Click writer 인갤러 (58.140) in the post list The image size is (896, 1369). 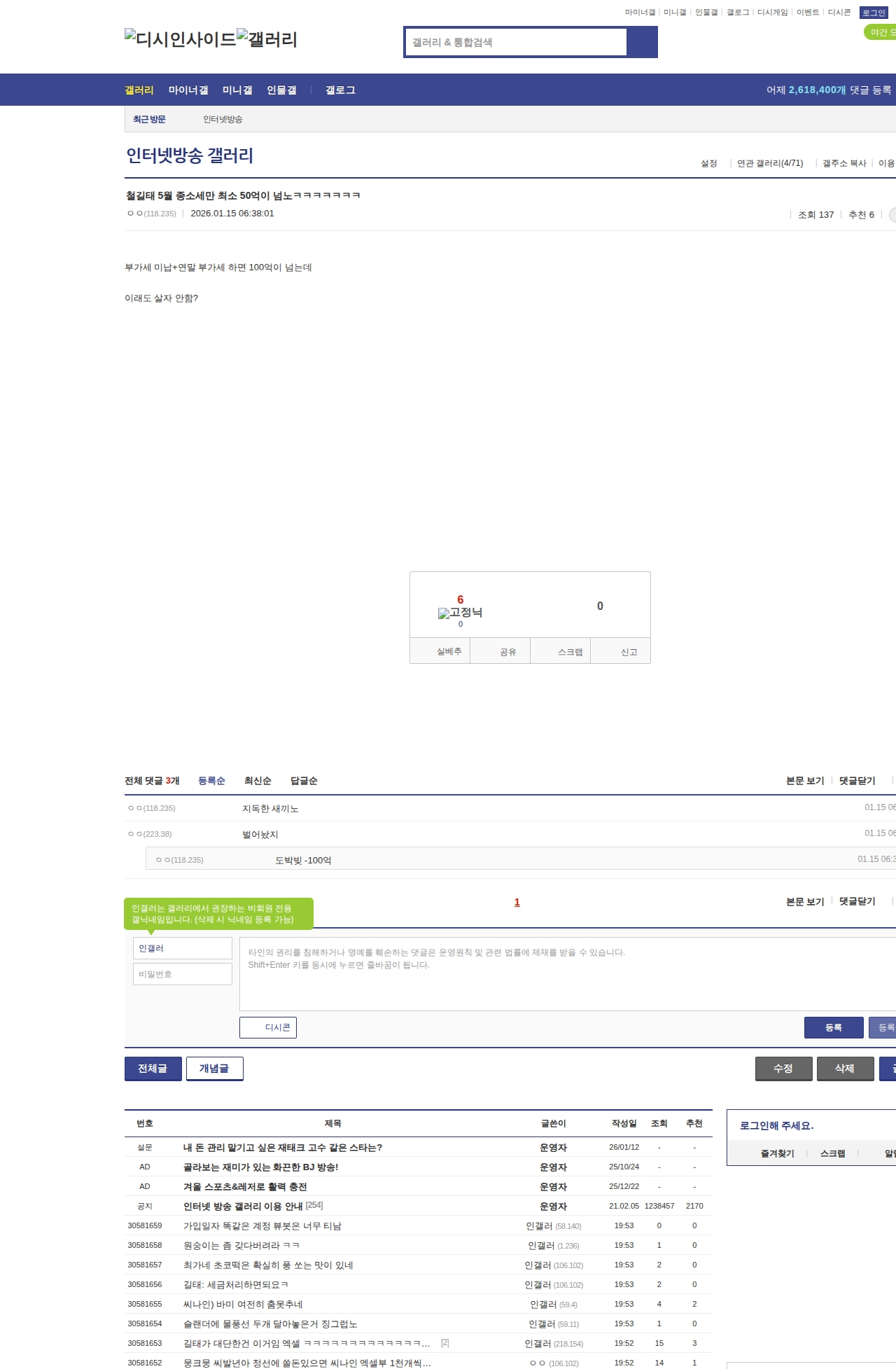pyautogui.click(x=554, y=1226)
